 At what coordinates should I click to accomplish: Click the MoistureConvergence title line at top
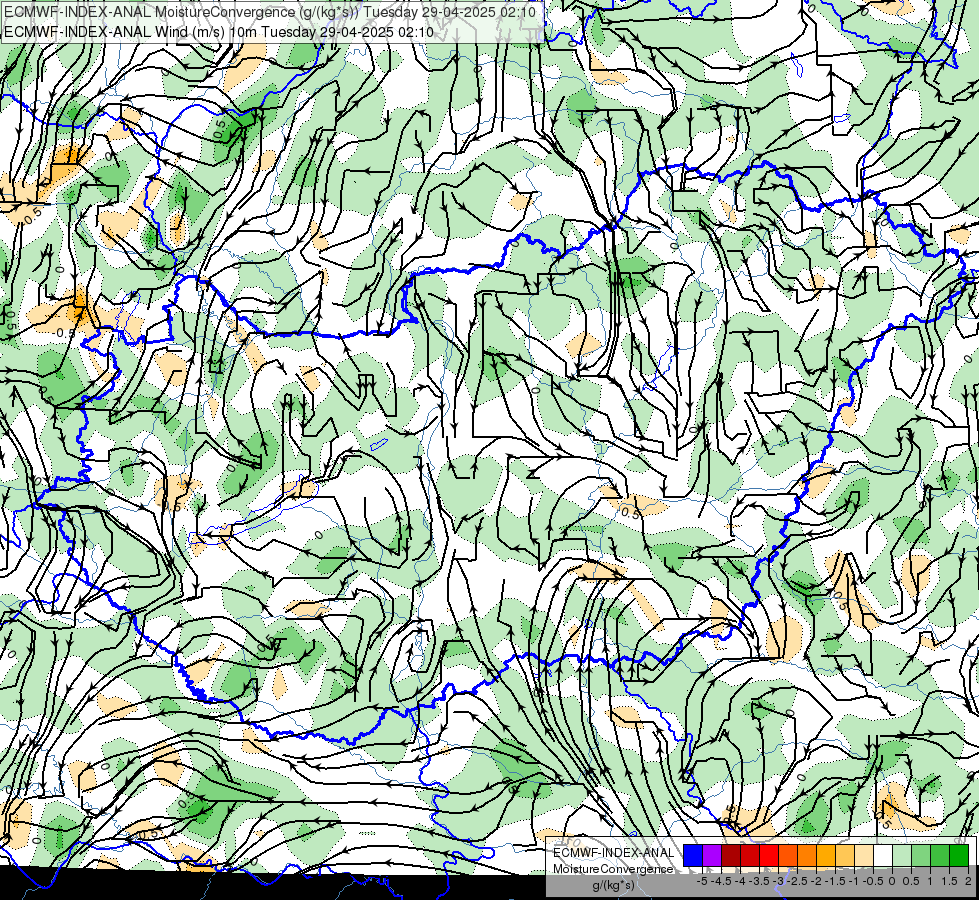coord(270,12)
